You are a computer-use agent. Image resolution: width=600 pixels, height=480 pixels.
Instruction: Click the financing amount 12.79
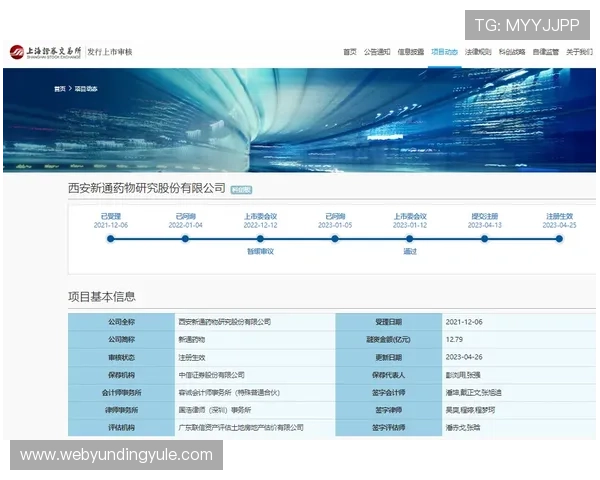454,340
